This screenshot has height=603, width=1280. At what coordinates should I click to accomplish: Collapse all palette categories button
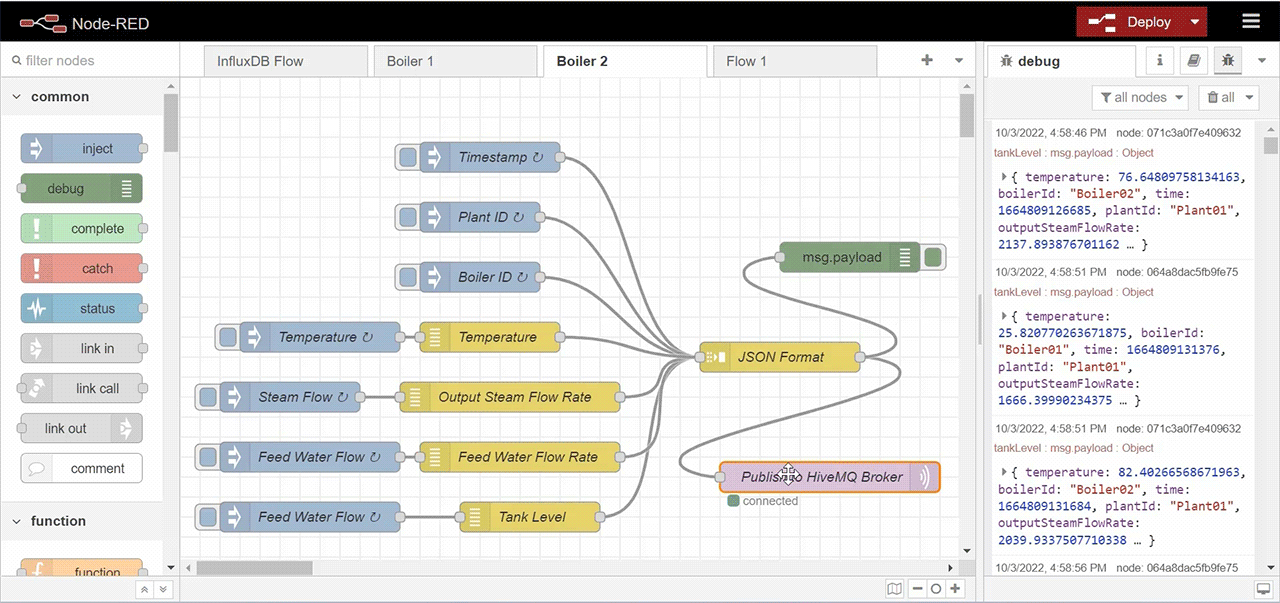coord(145,590)
